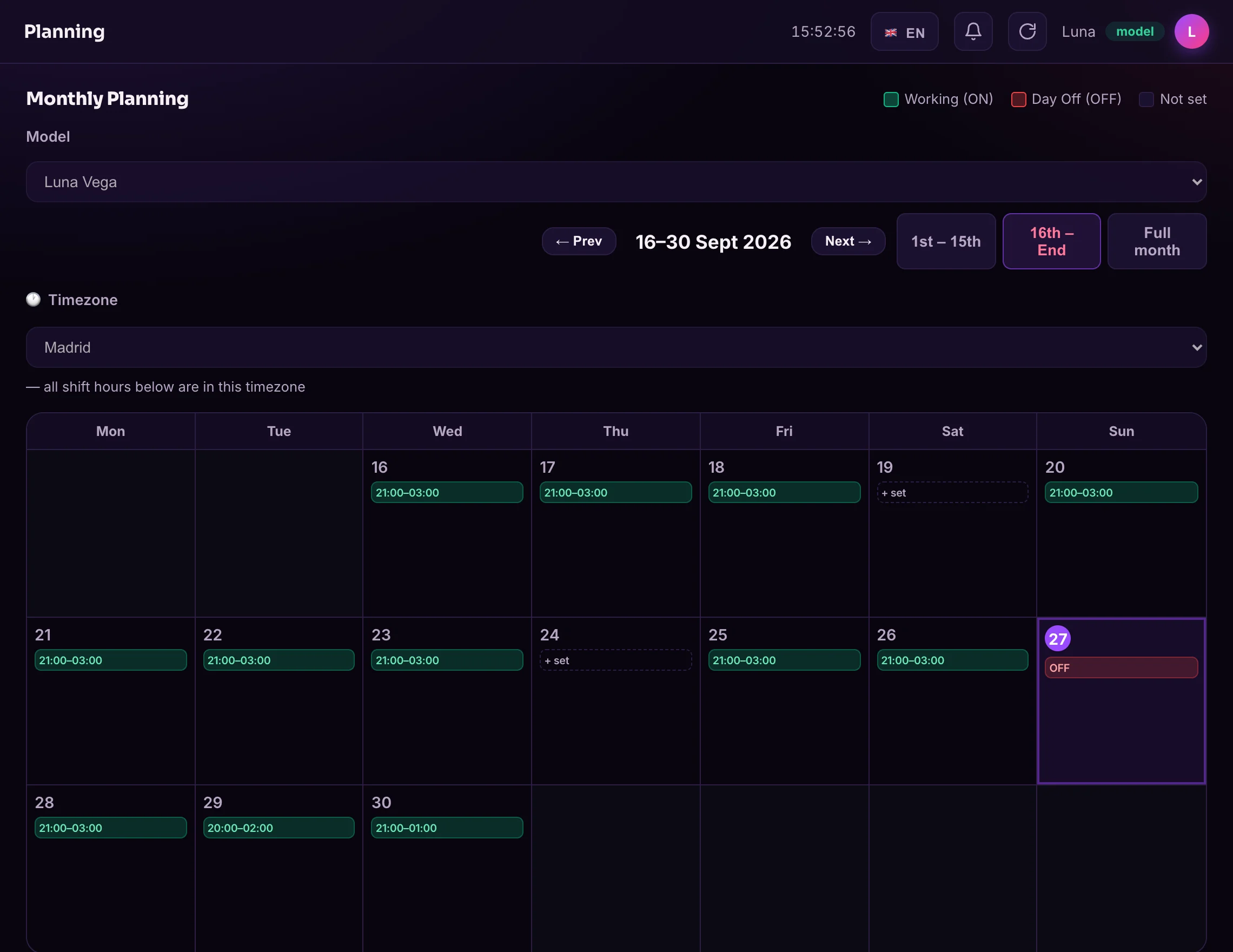Viewport: 1233px width, 952px height.
Task: Open the Luna Vega model dropdown
Action: pos(616,182)
